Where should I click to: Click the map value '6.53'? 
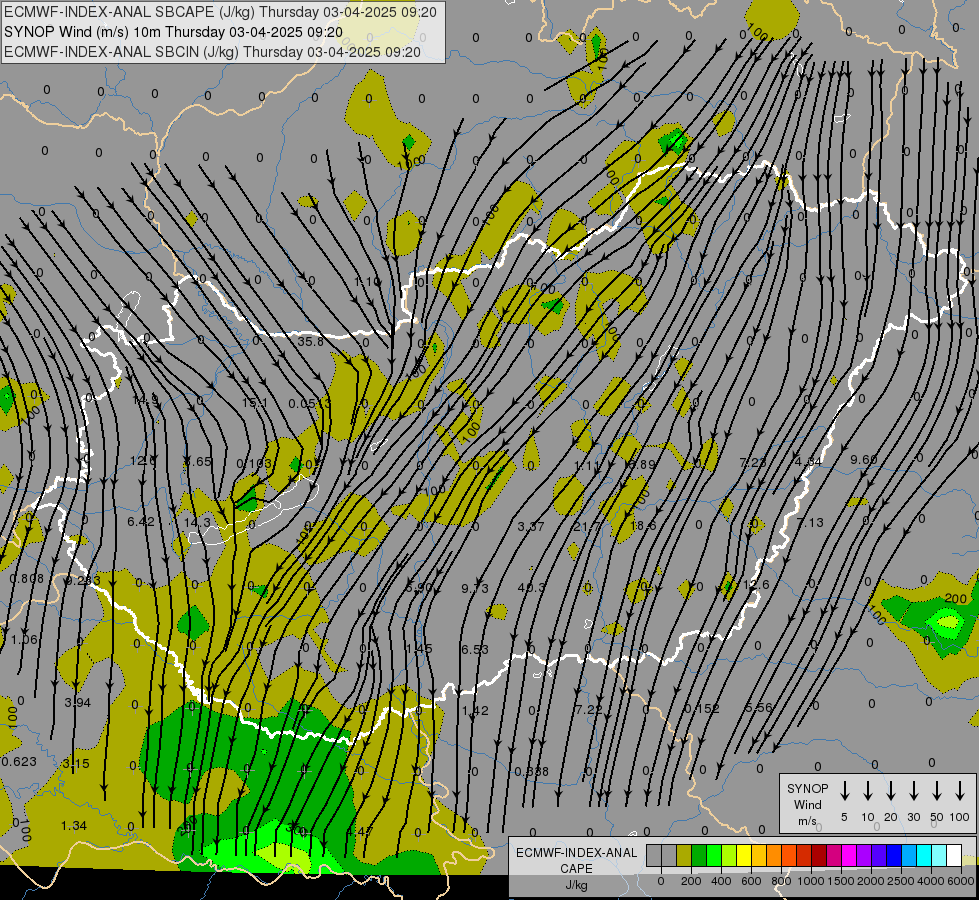(475, 650)
